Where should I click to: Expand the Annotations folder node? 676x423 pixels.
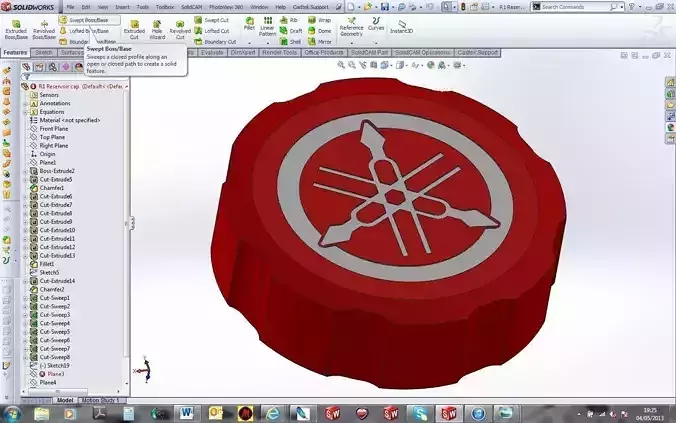coord(25,103)
